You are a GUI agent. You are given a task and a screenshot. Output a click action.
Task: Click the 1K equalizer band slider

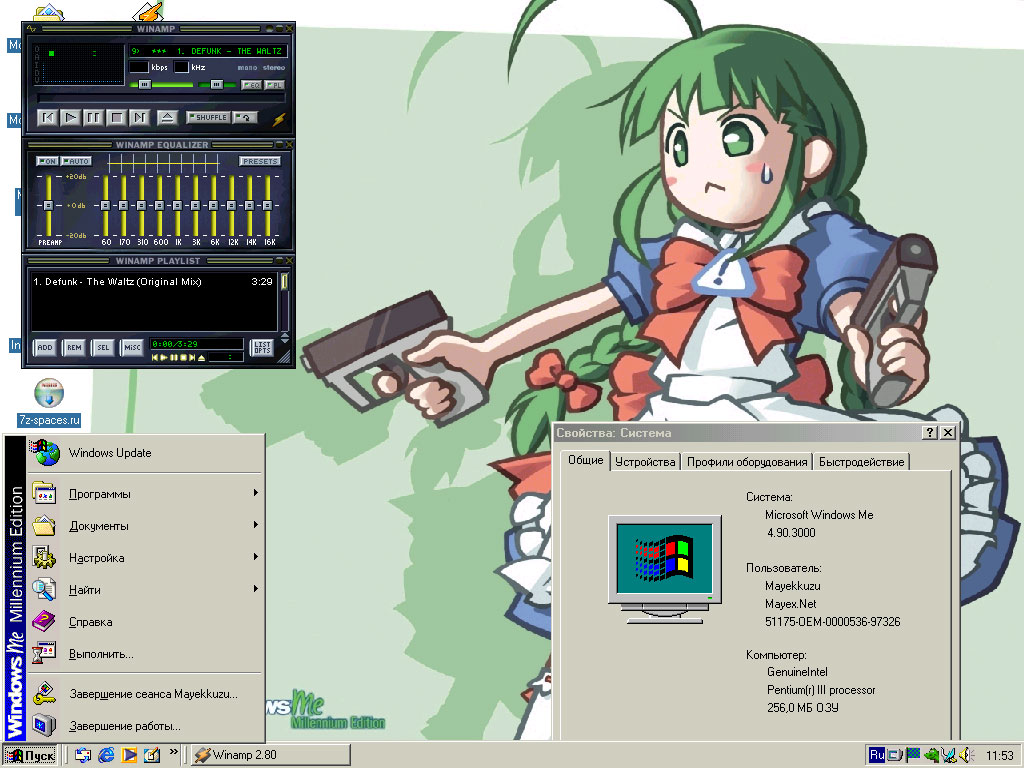(178, 205)
